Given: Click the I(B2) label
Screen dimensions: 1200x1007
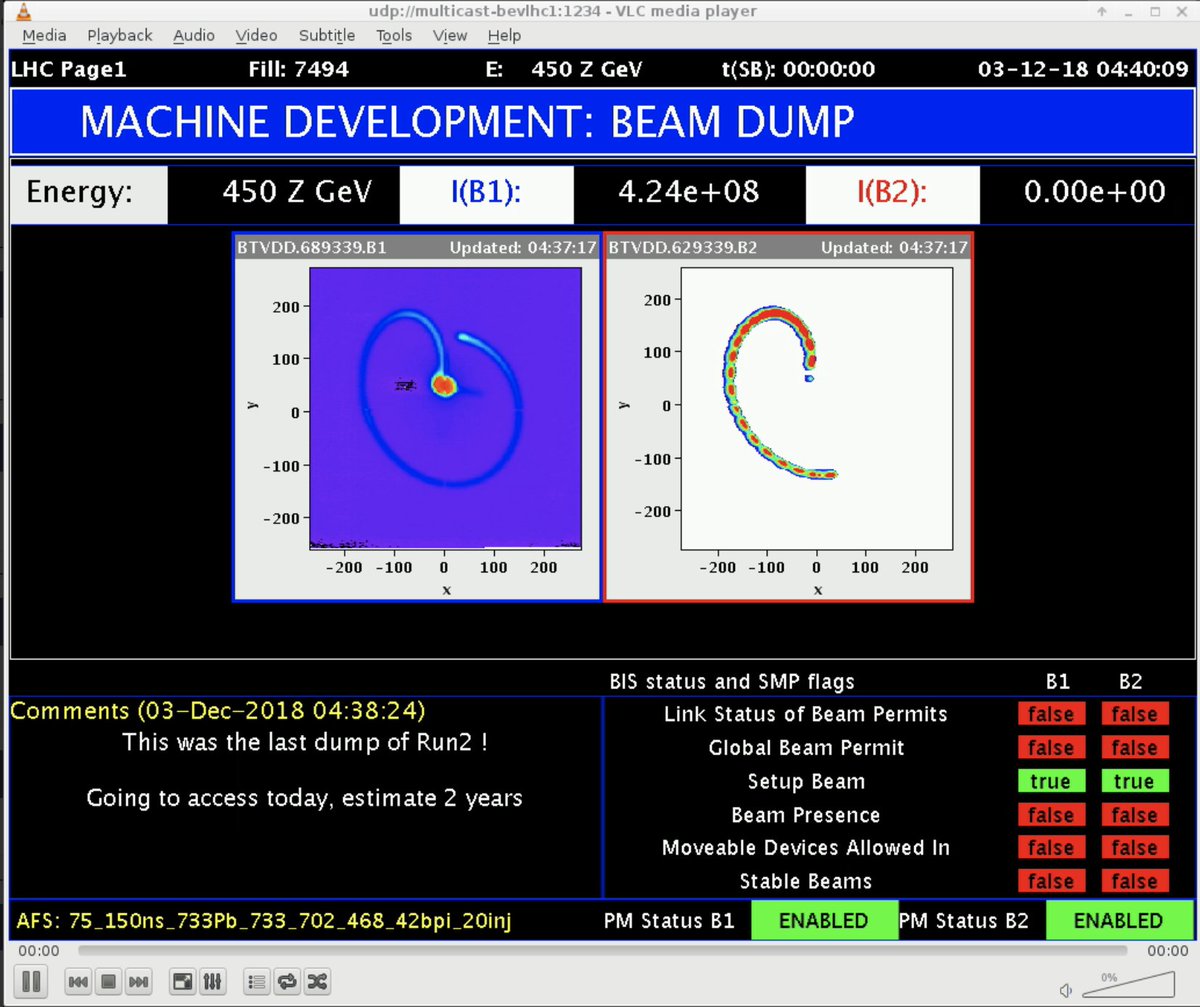Looking at the screenshot, I should (x=893, y=194).
